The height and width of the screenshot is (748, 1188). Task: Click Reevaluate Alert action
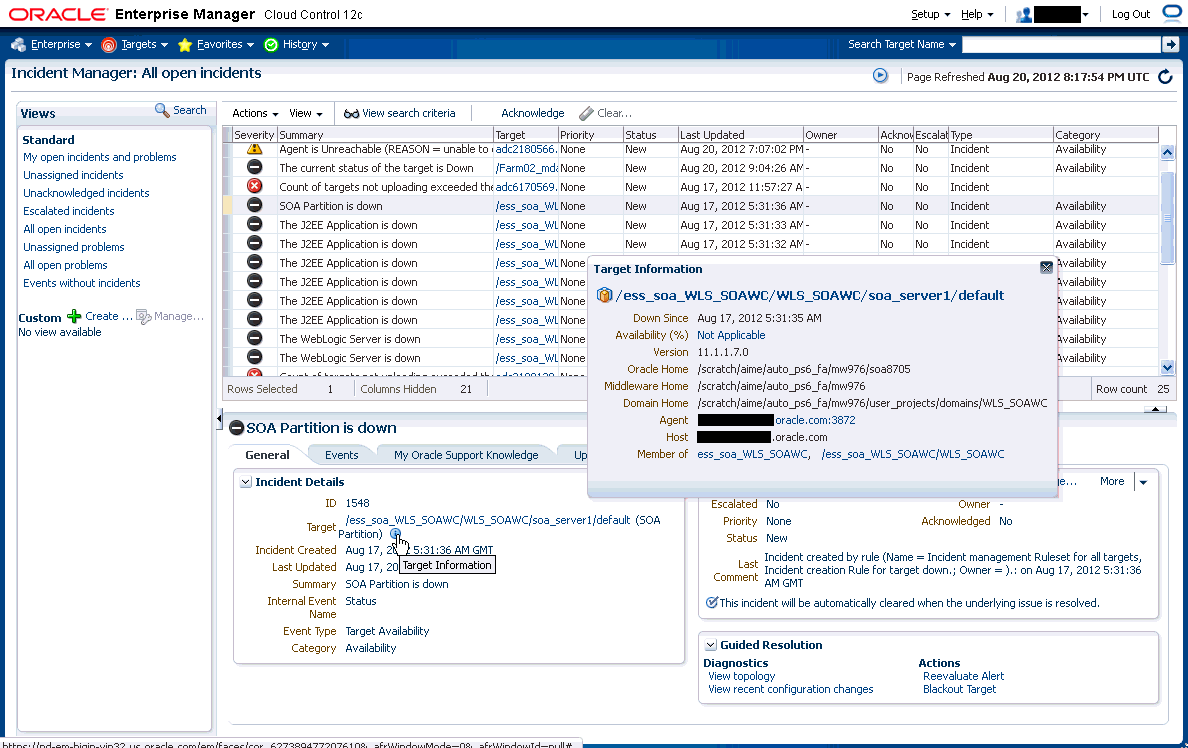click(963, 676)
